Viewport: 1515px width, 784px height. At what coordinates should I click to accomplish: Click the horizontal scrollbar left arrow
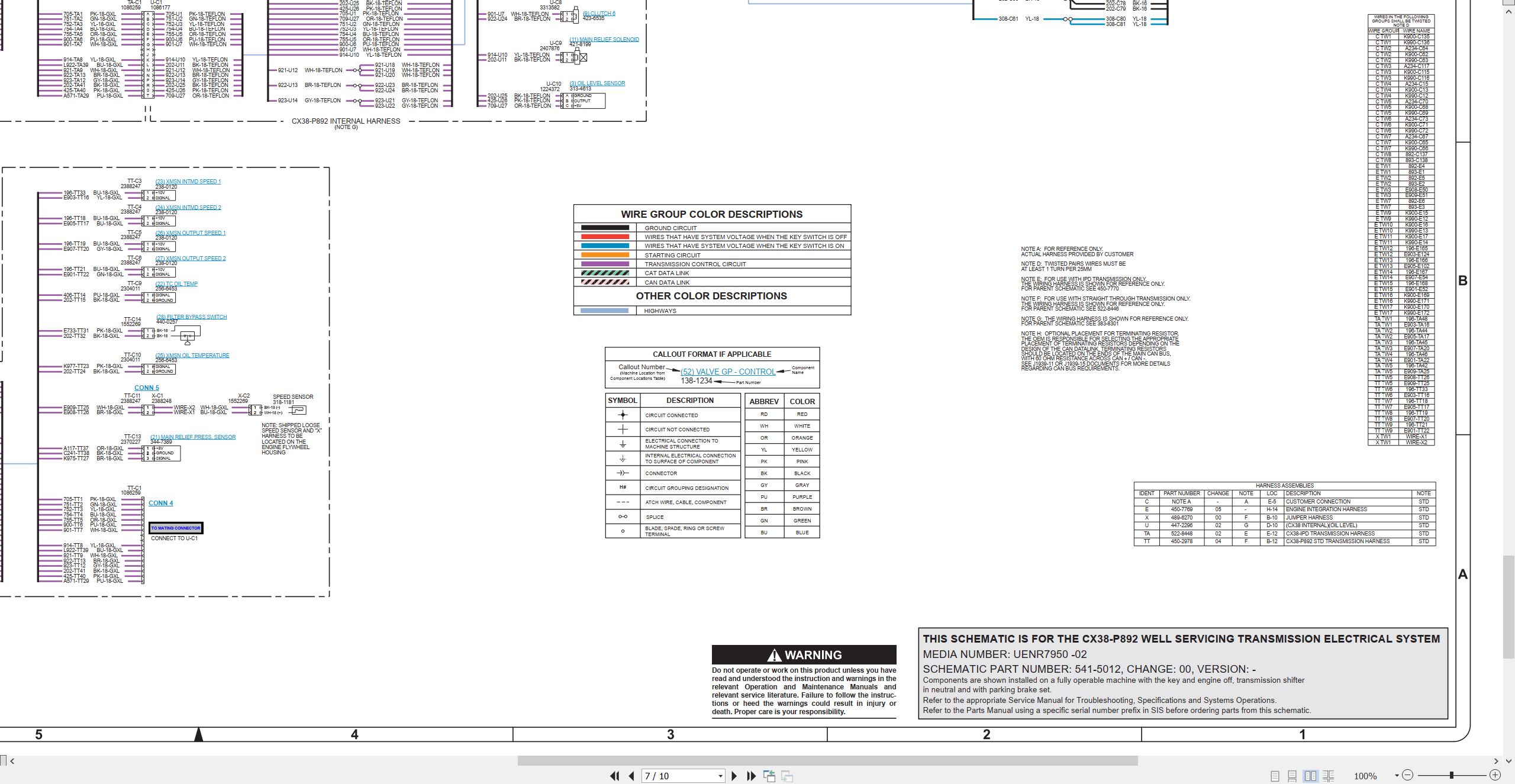[x=12, y=761]
